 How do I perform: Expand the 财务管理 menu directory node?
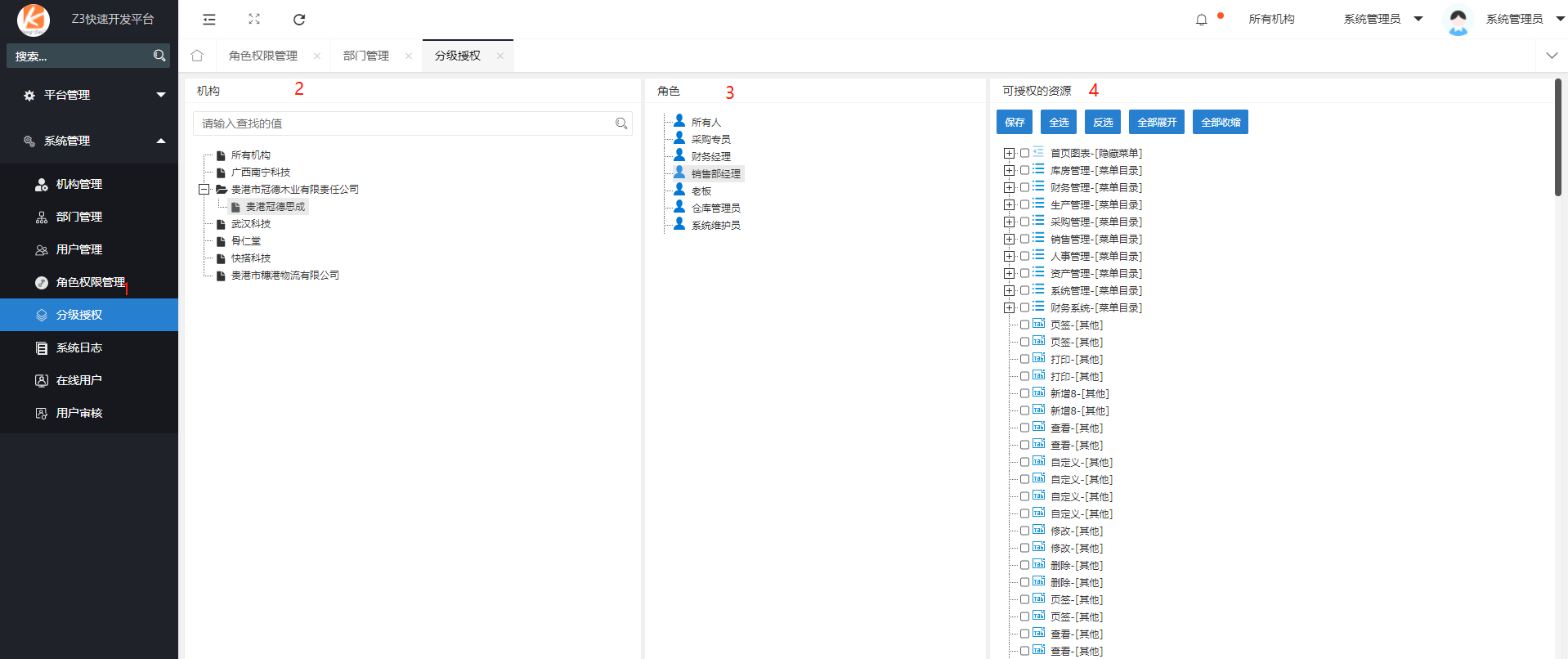tap(1009, 187)
